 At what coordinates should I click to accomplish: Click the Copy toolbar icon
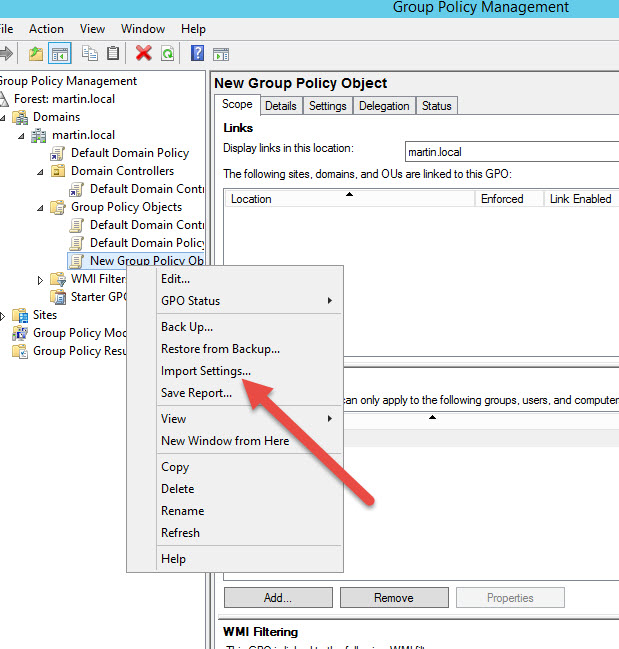coord(90,53)
